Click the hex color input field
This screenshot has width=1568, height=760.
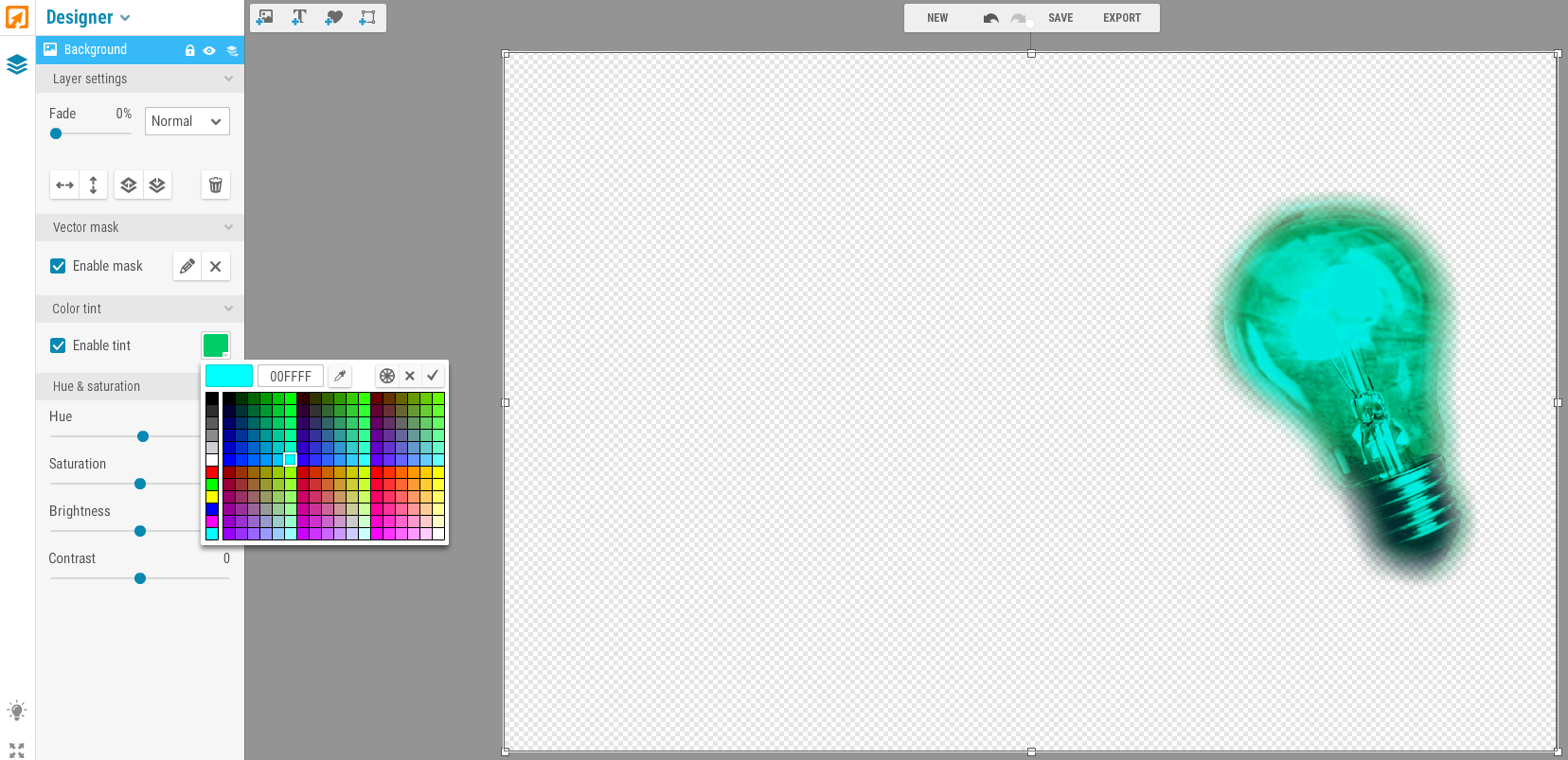pos(291,376)
